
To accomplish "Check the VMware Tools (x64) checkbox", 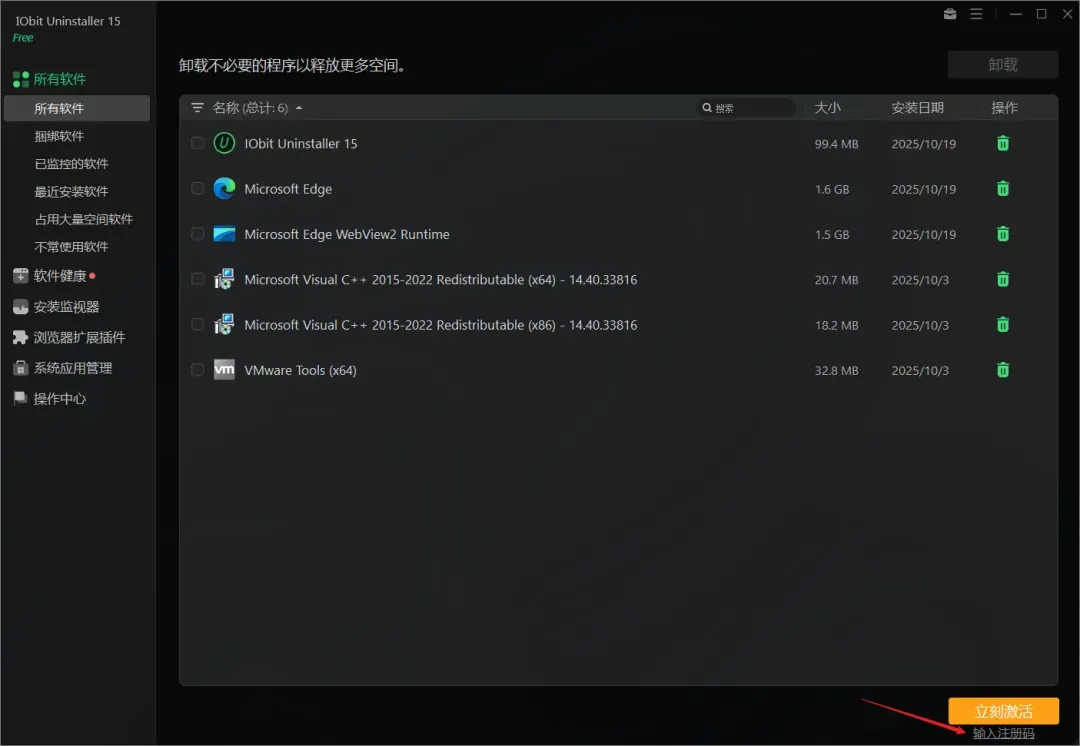I will (198, 370).
